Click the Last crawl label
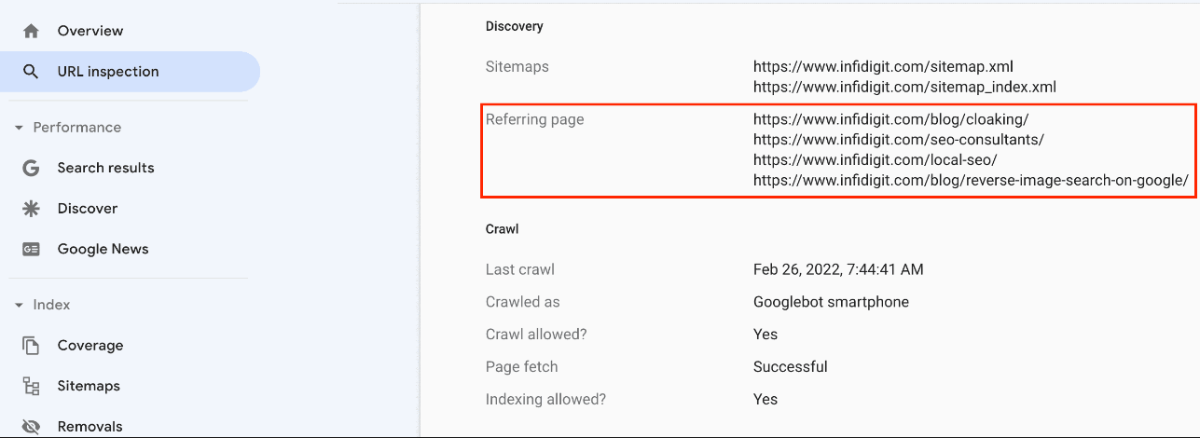The image size is (1200, 438). coord(520,270)
